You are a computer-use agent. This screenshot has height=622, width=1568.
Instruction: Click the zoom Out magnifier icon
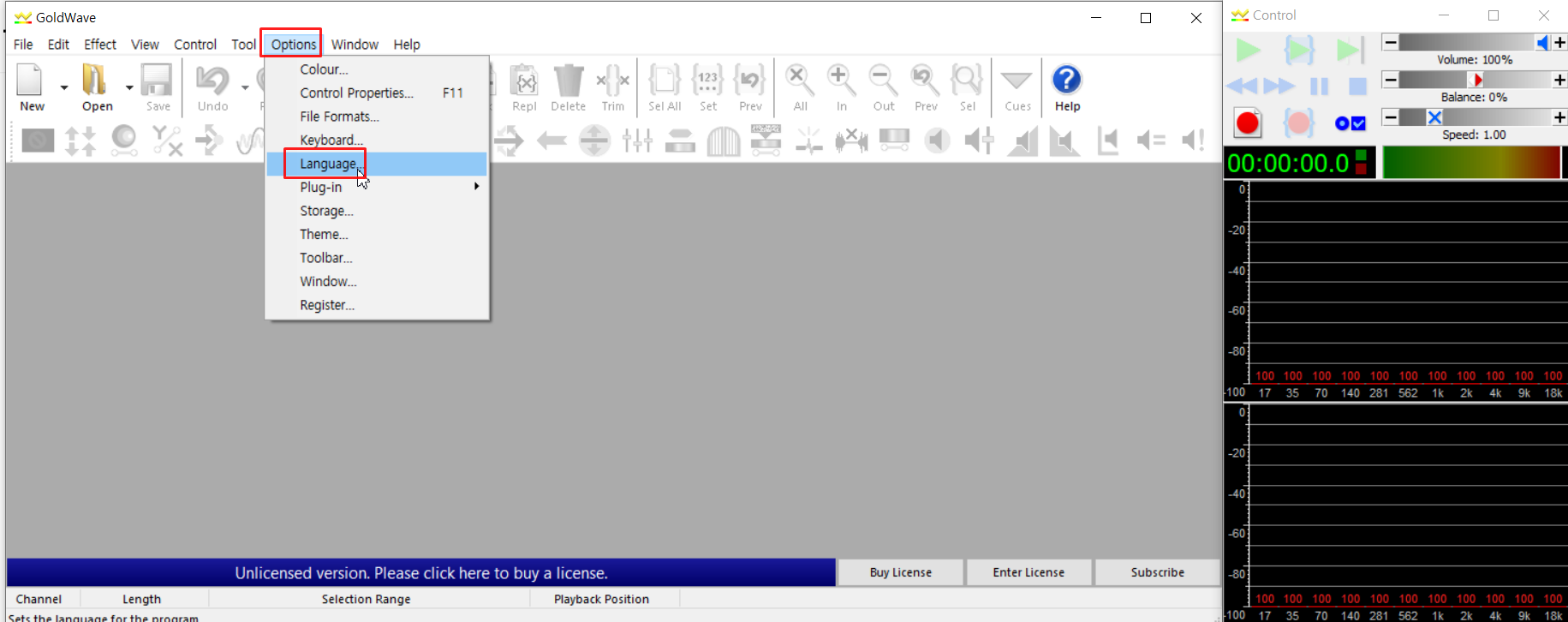pyautogui.click(x=883, y=81)
